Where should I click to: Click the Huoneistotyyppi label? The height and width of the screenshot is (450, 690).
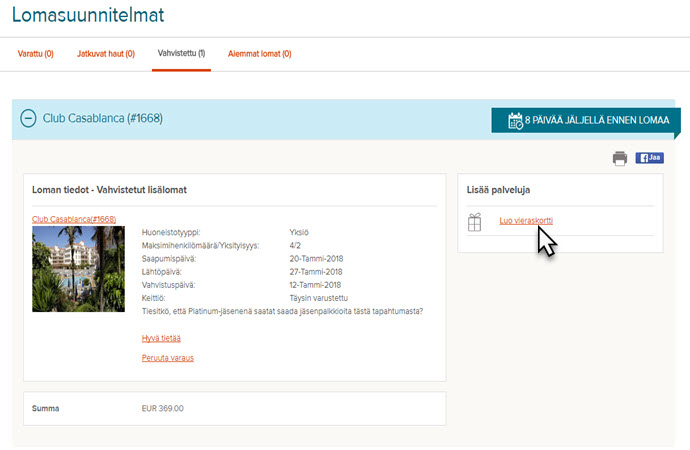[171, 232]
